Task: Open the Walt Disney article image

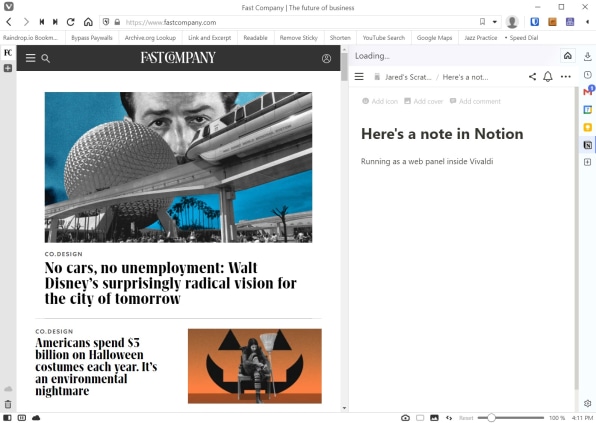Action: (178, 167)
